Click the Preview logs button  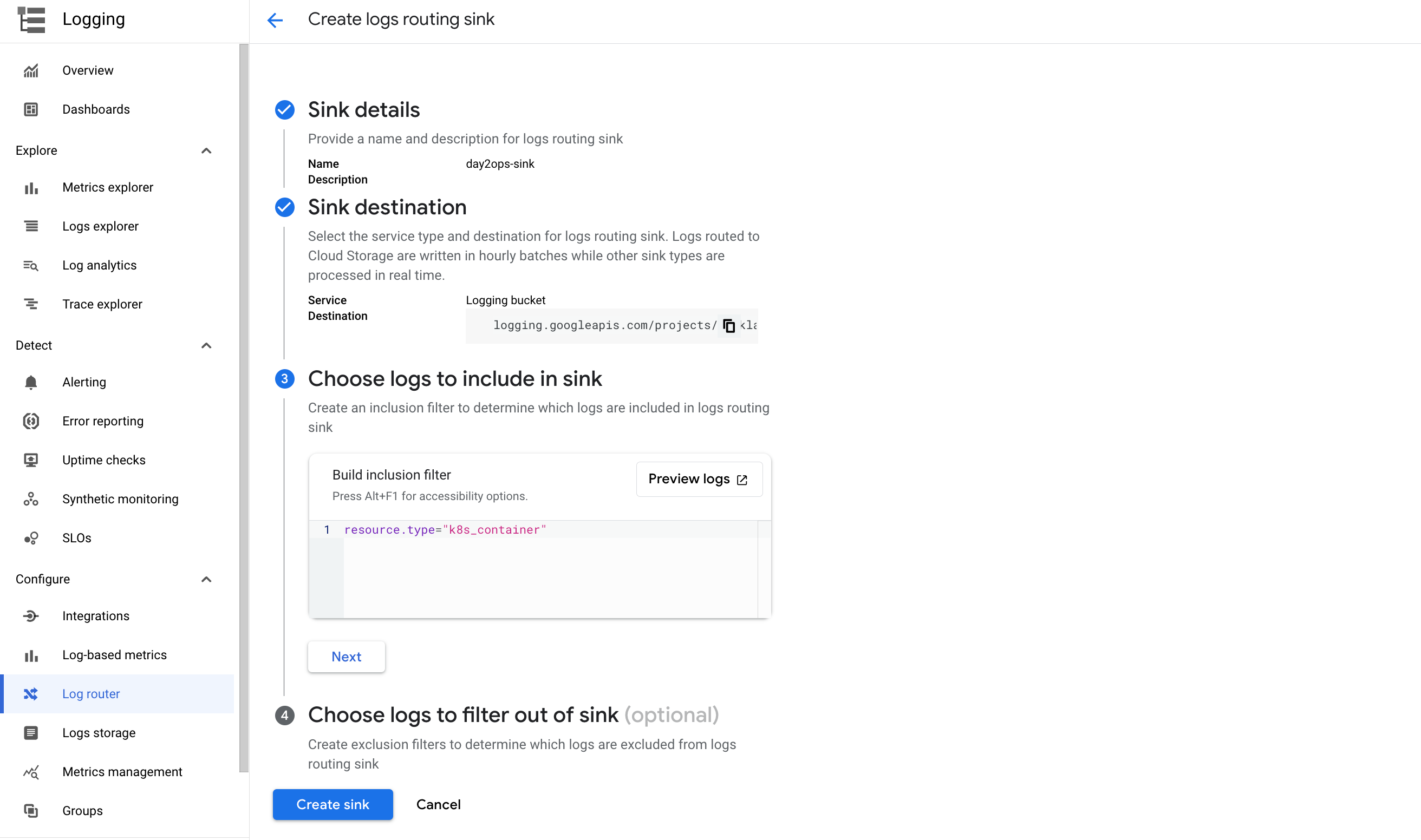698,479
